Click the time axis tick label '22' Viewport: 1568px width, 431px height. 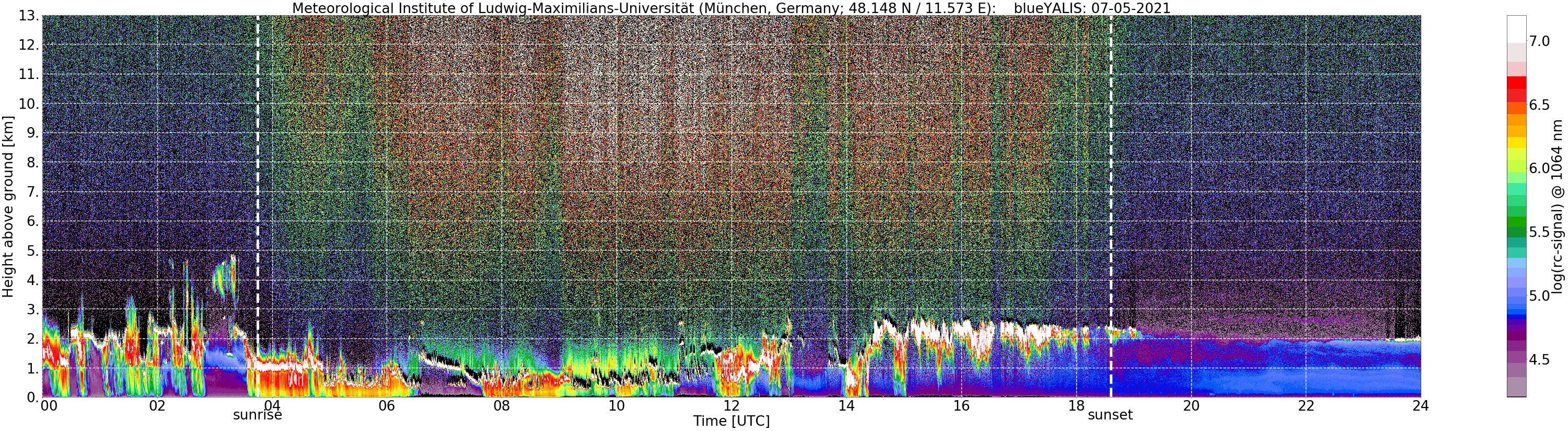pos(1306,406)
